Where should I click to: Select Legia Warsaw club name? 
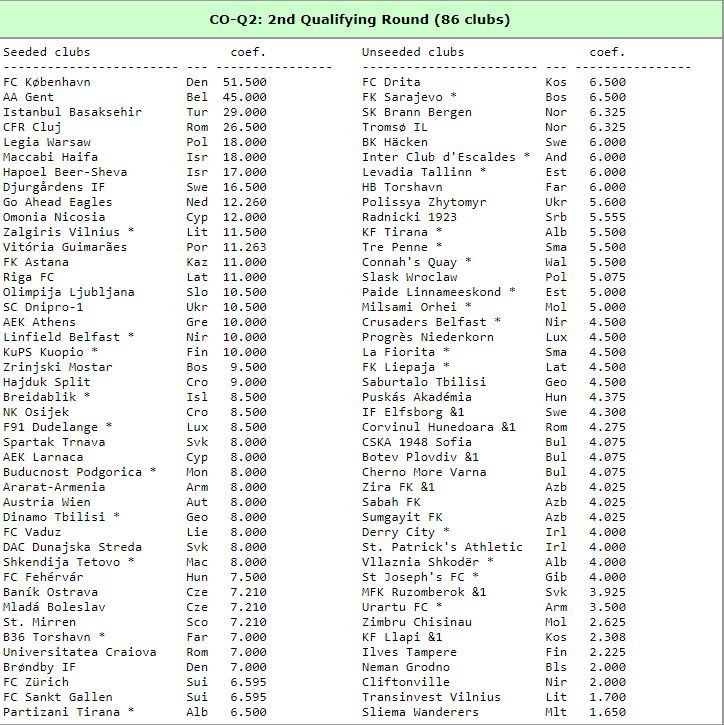pyautogui.click(x=47, y=142)
